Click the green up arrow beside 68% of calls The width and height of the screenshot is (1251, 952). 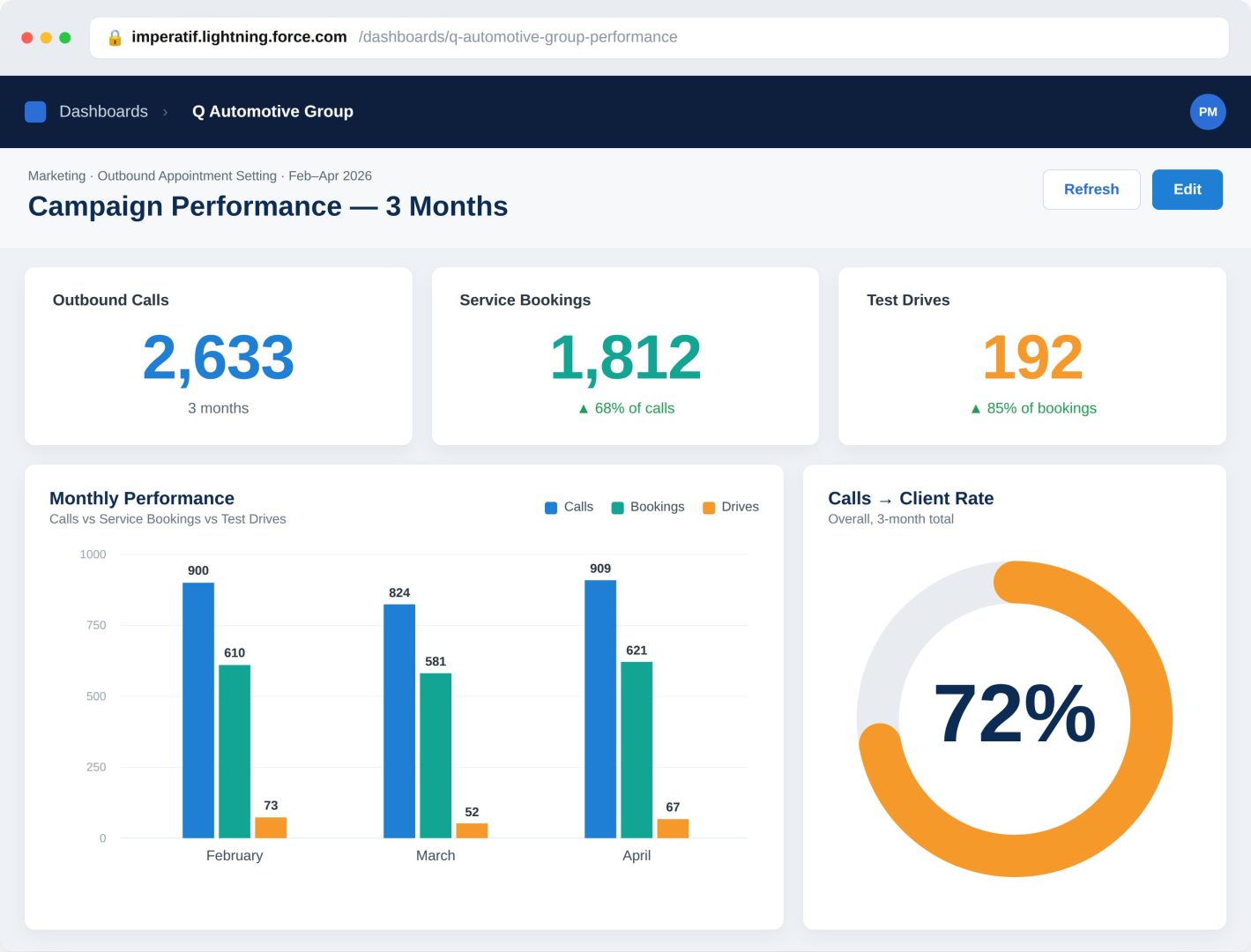(x=583, y=409)
